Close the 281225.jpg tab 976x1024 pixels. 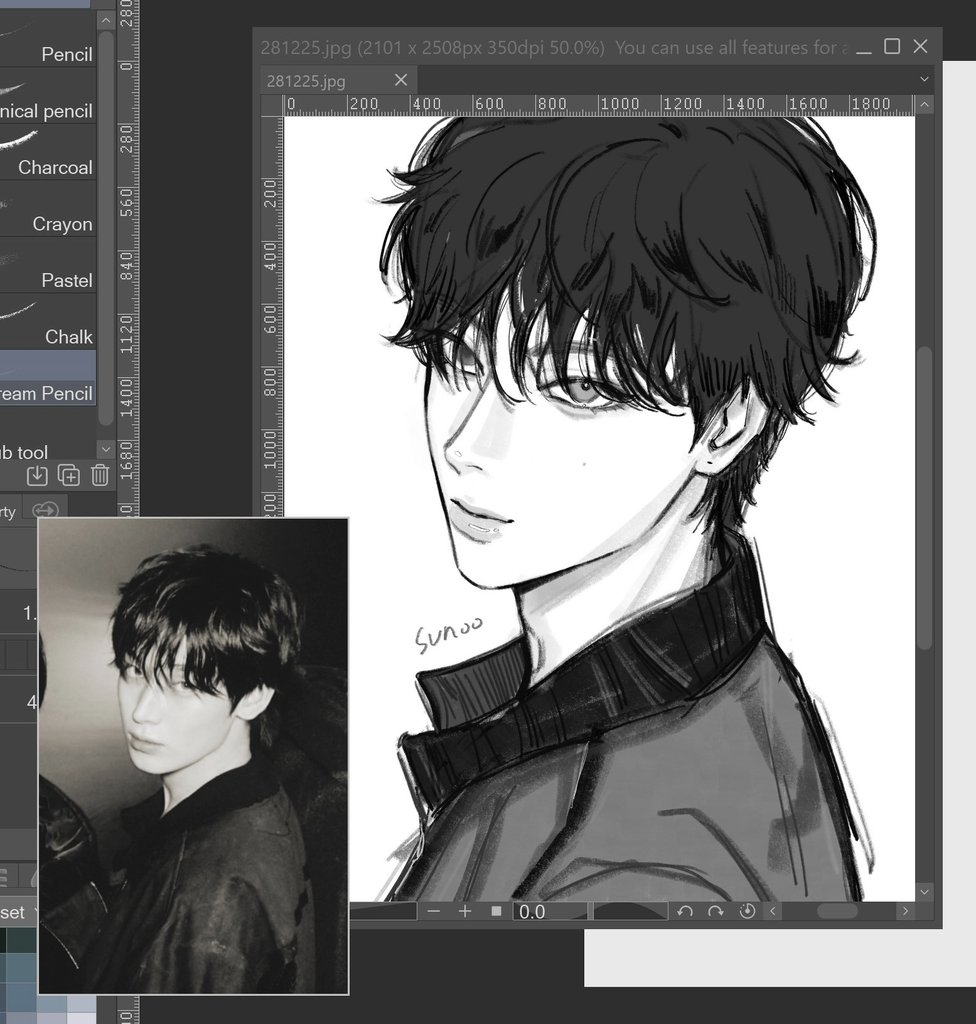401,80
